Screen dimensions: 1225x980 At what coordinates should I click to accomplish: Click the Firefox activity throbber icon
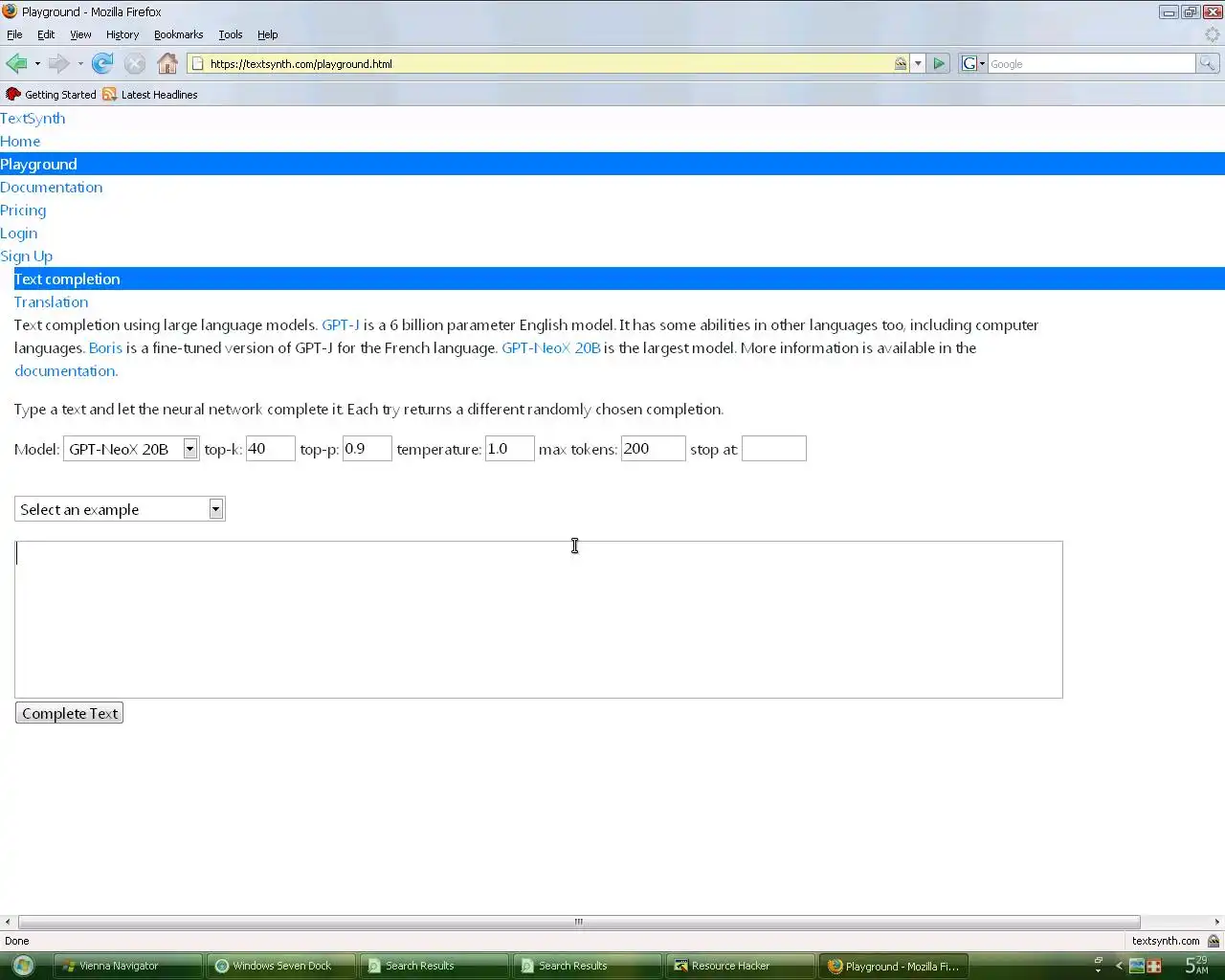1213,34
